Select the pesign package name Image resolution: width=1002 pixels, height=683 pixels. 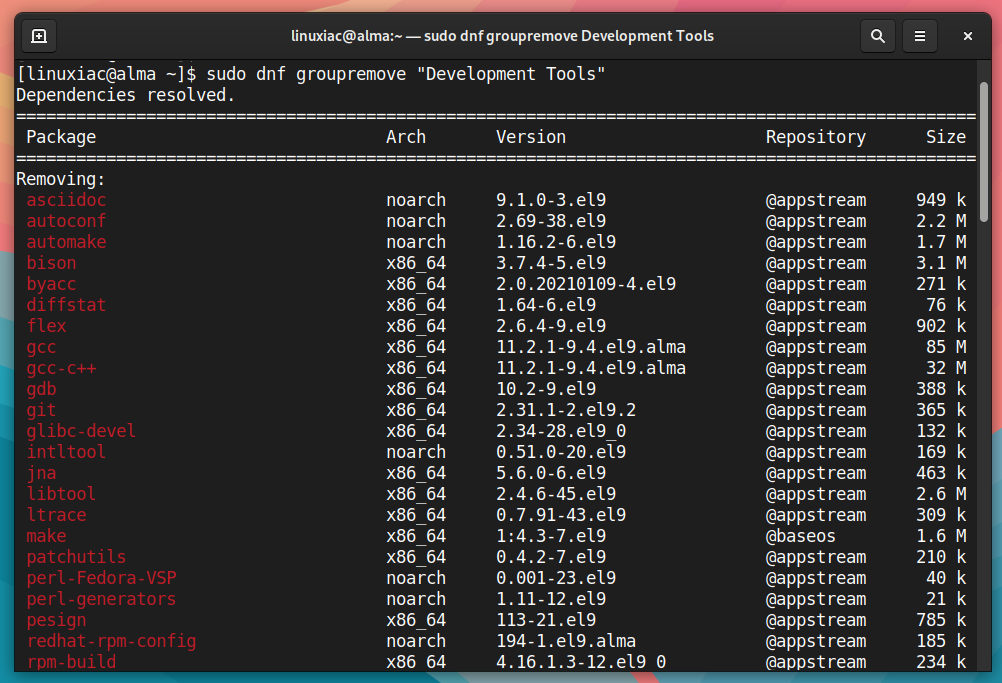[56, 620]
